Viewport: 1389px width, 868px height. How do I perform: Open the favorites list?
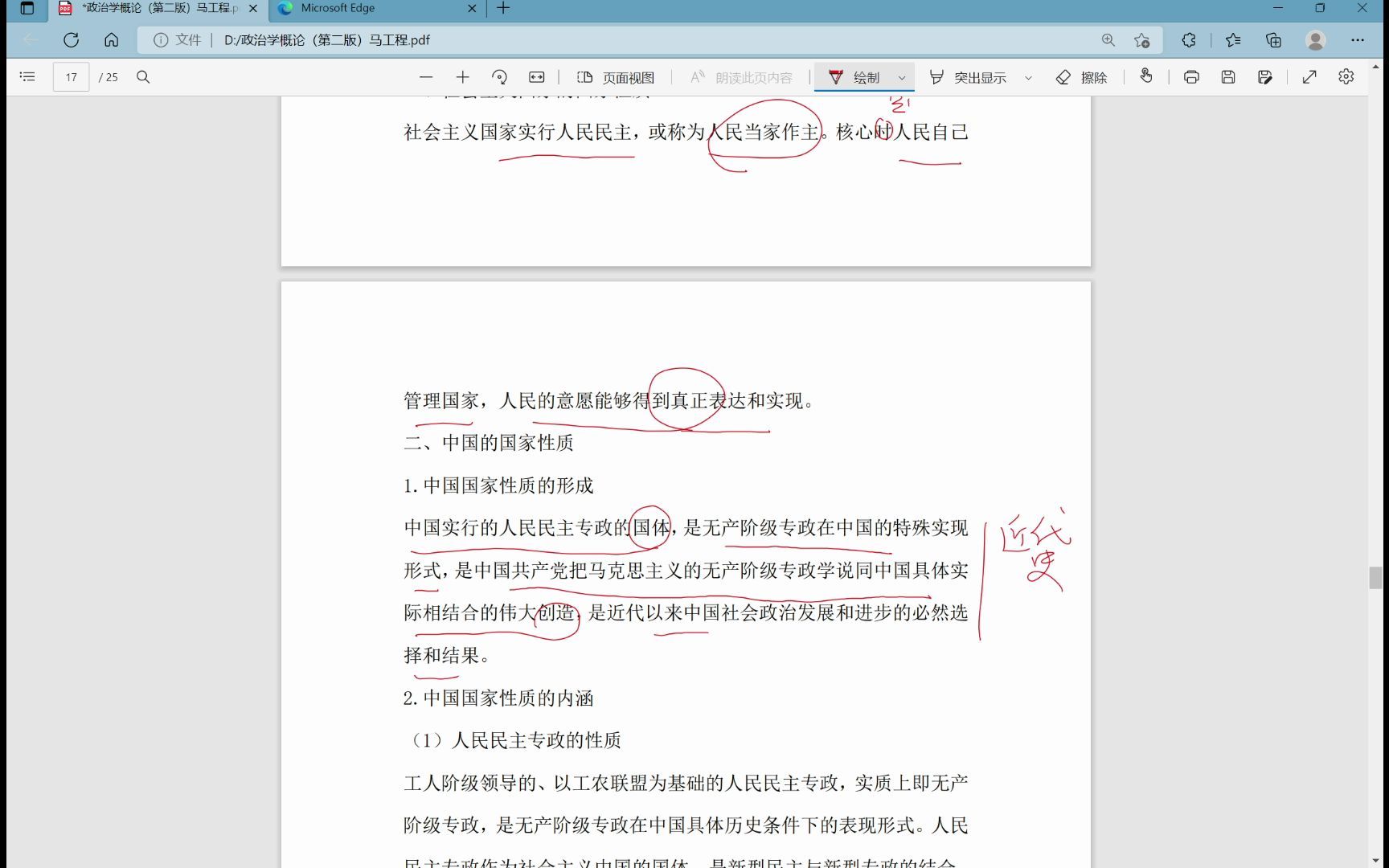[x=1233, y=40]
